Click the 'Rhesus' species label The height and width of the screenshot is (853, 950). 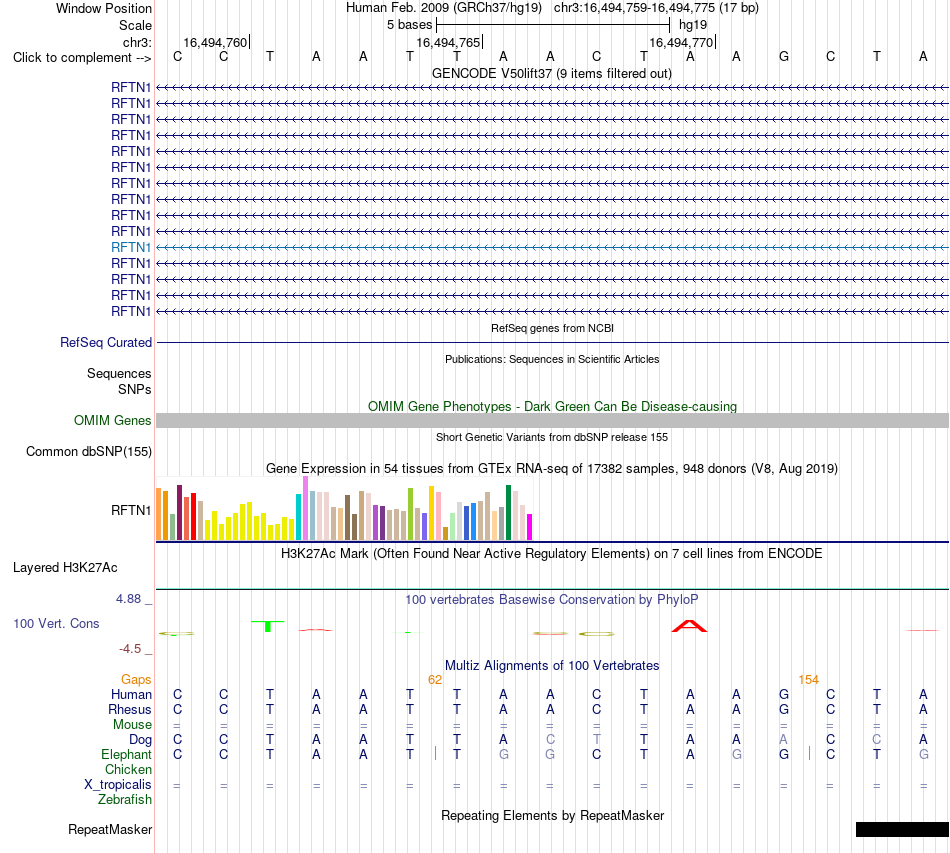click(x=130, y=709)
